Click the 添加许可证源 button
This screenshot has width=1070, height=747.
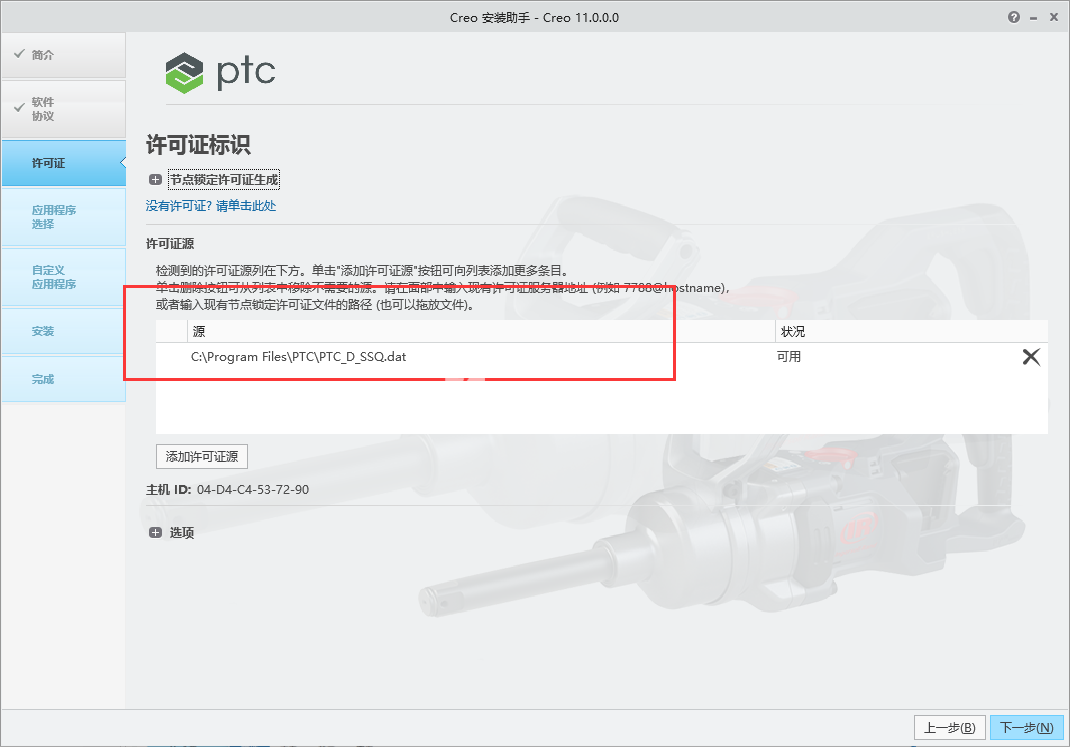pyautogui.click(x=202, y=456)
